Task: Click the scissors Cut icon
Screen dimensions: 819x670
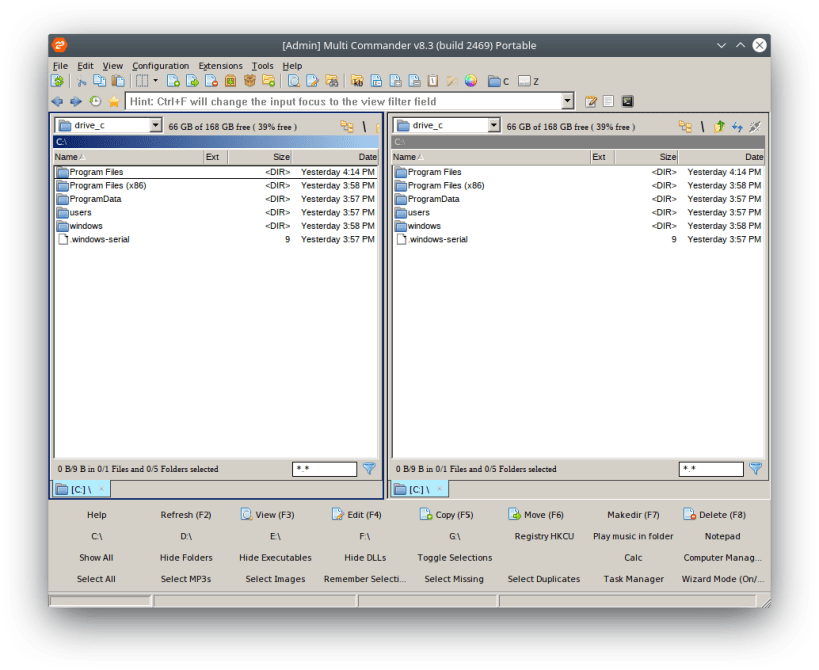Action: click(81, 81)
